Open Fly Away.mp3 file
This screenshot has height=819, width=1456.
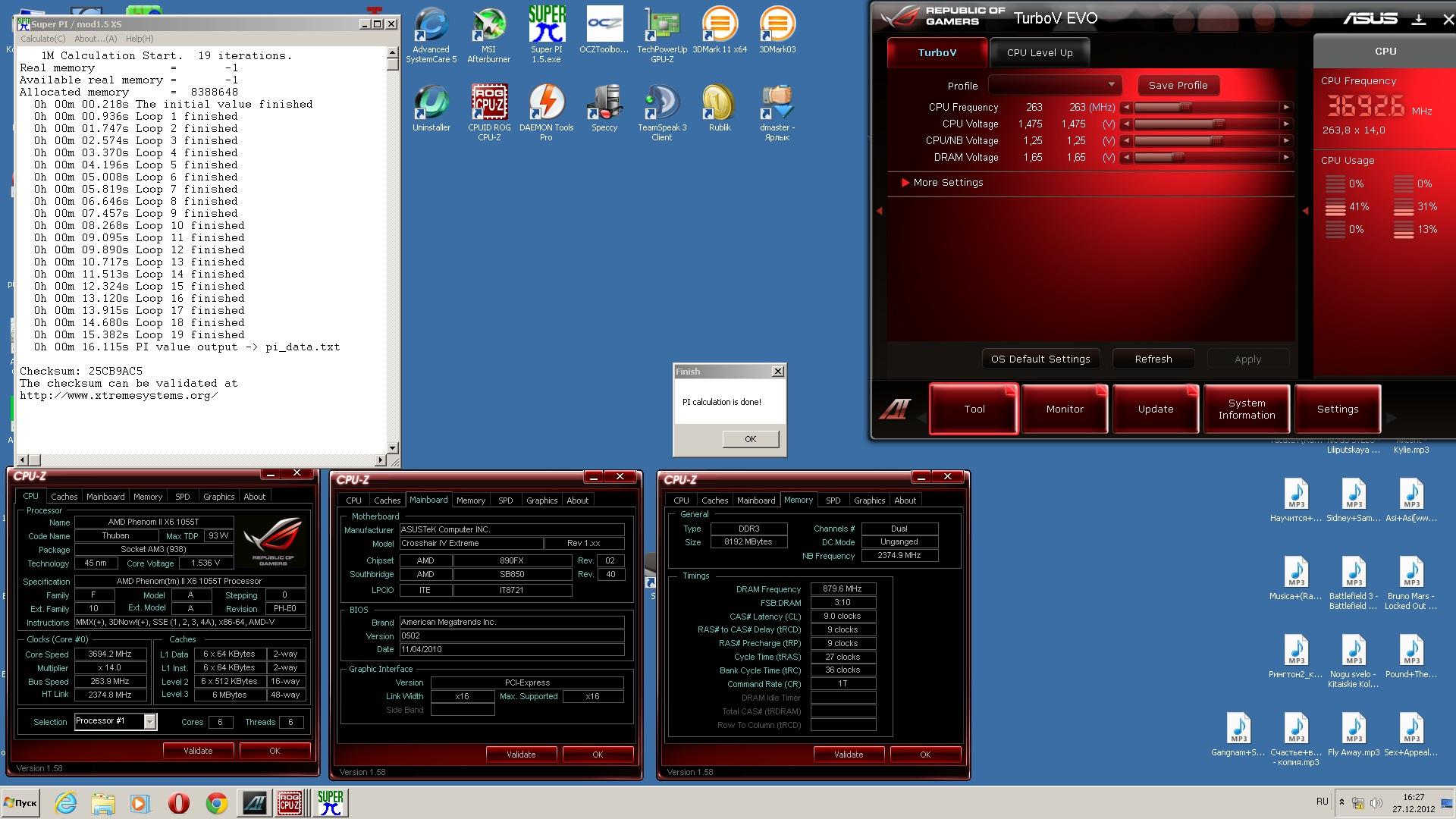pyautogui.click(x=1354, y=735)
